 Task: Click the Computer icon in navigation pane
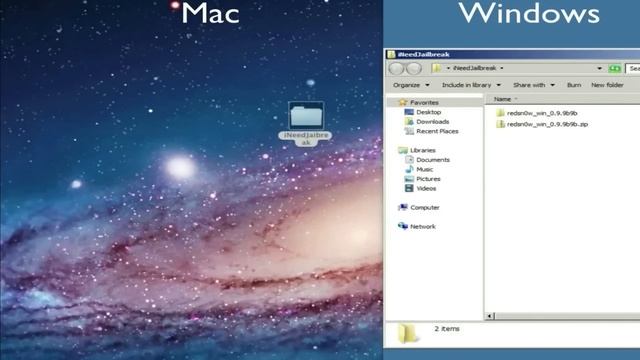403,207
